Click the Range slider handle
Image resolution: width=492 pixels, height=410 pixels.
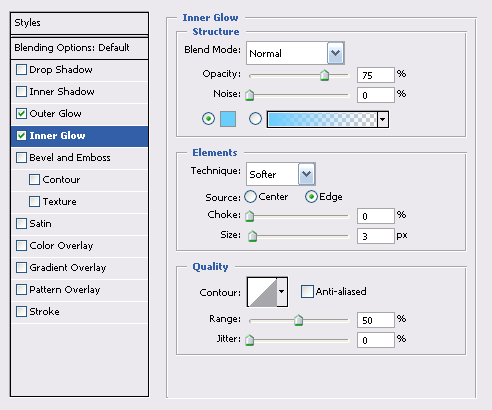(298, 320)
